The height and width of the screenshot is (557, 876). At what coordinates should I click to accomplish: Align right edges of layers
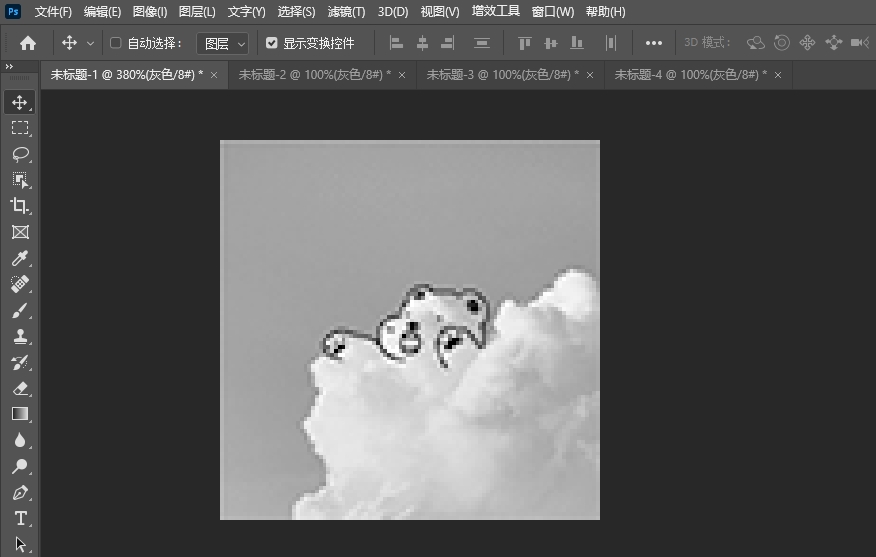pyautogui.click(x=448, y=43)
